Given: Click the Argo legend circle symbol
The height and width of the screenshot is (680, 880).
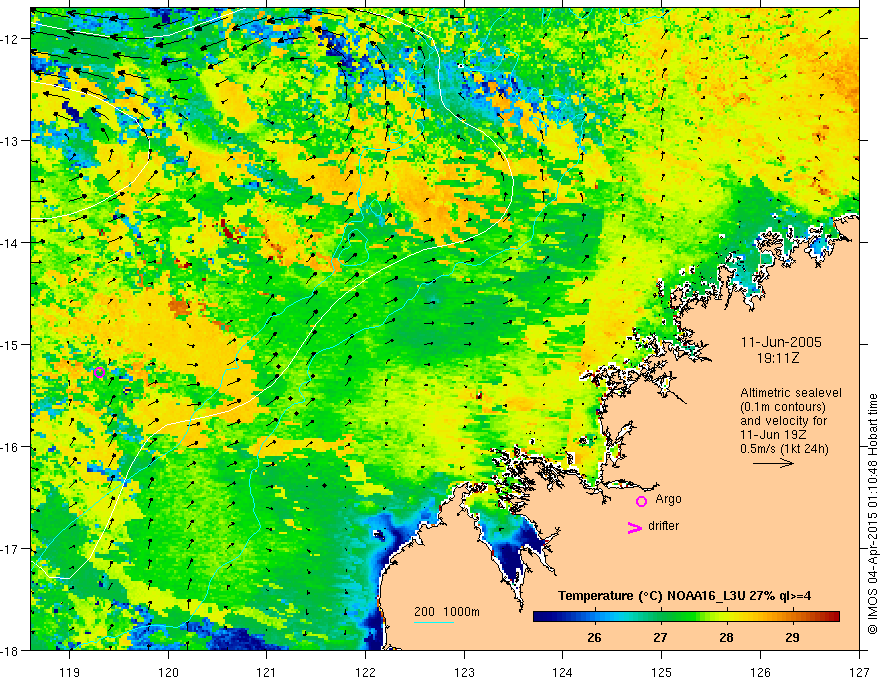Looking at the screenshot, I should [x=641, y=501].
